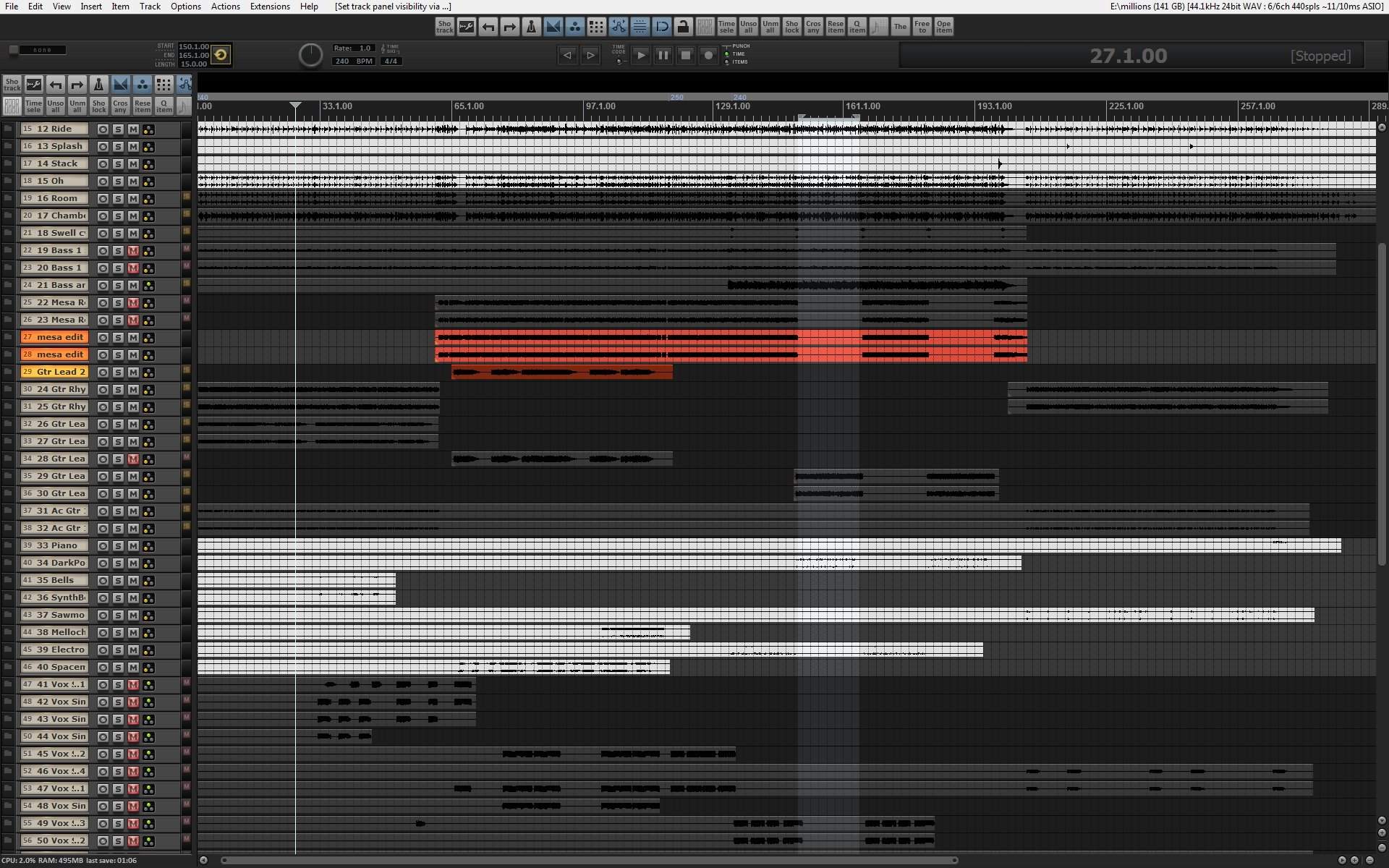Click the padlock locking icon in the toolbar
Viewport: 1389px width, 868px height.
[682, 27]
